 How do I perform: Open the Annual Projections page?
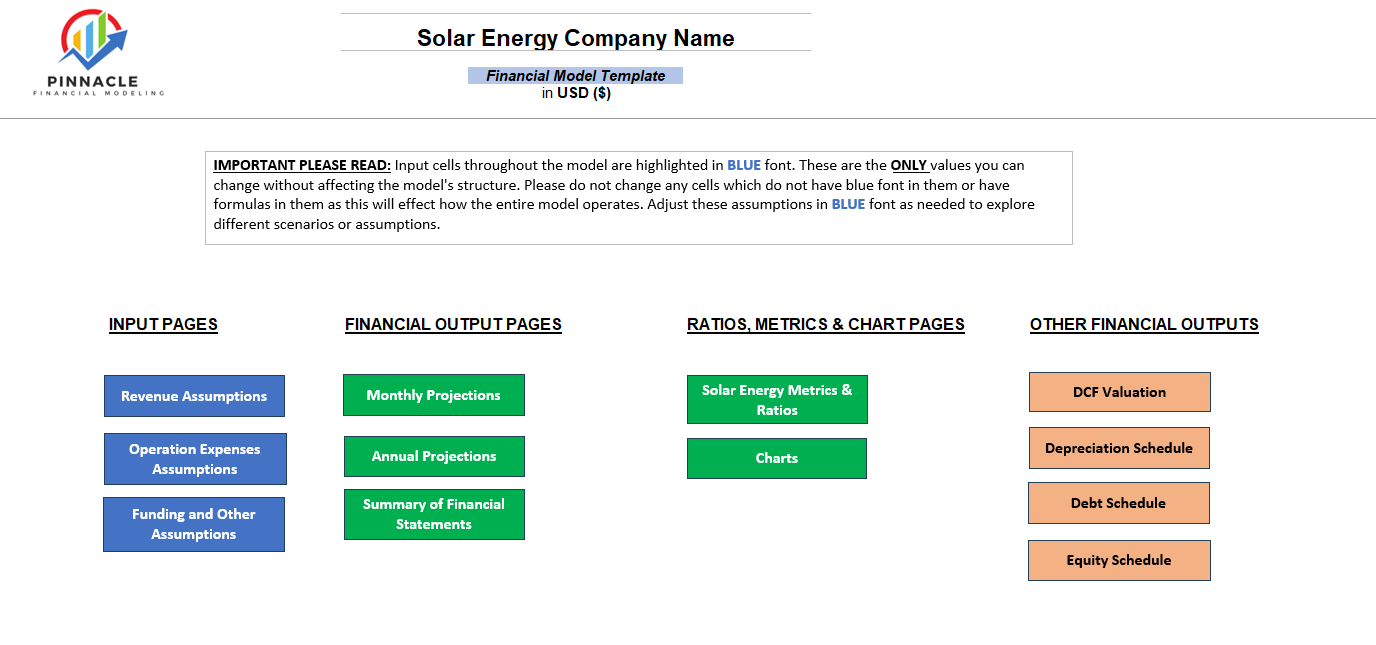coord(434,456)
